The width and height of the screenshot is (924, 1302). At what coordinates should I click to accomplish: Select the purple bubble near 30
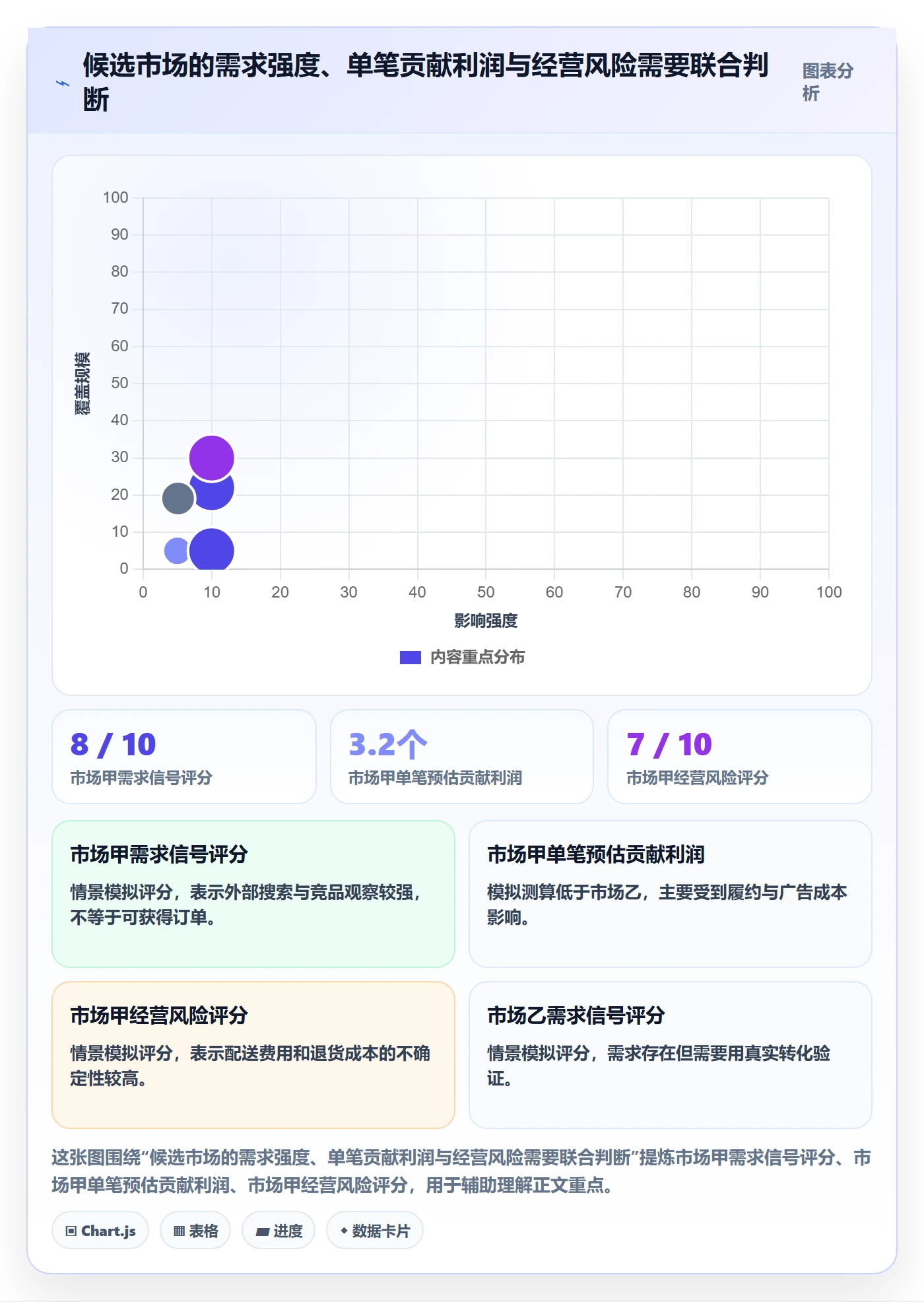pos(211,457)
